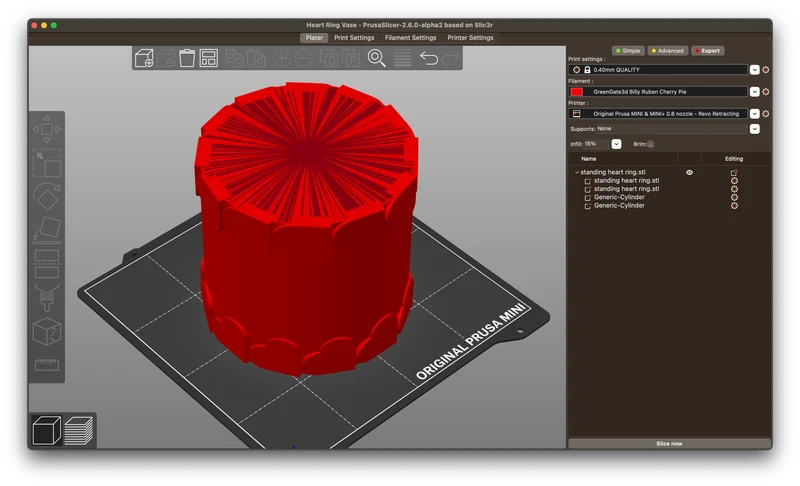Select the Seam painting cube tool
The width and height of the screenshot is (800, 486).
pyautogui.click(x=46, y=331)
